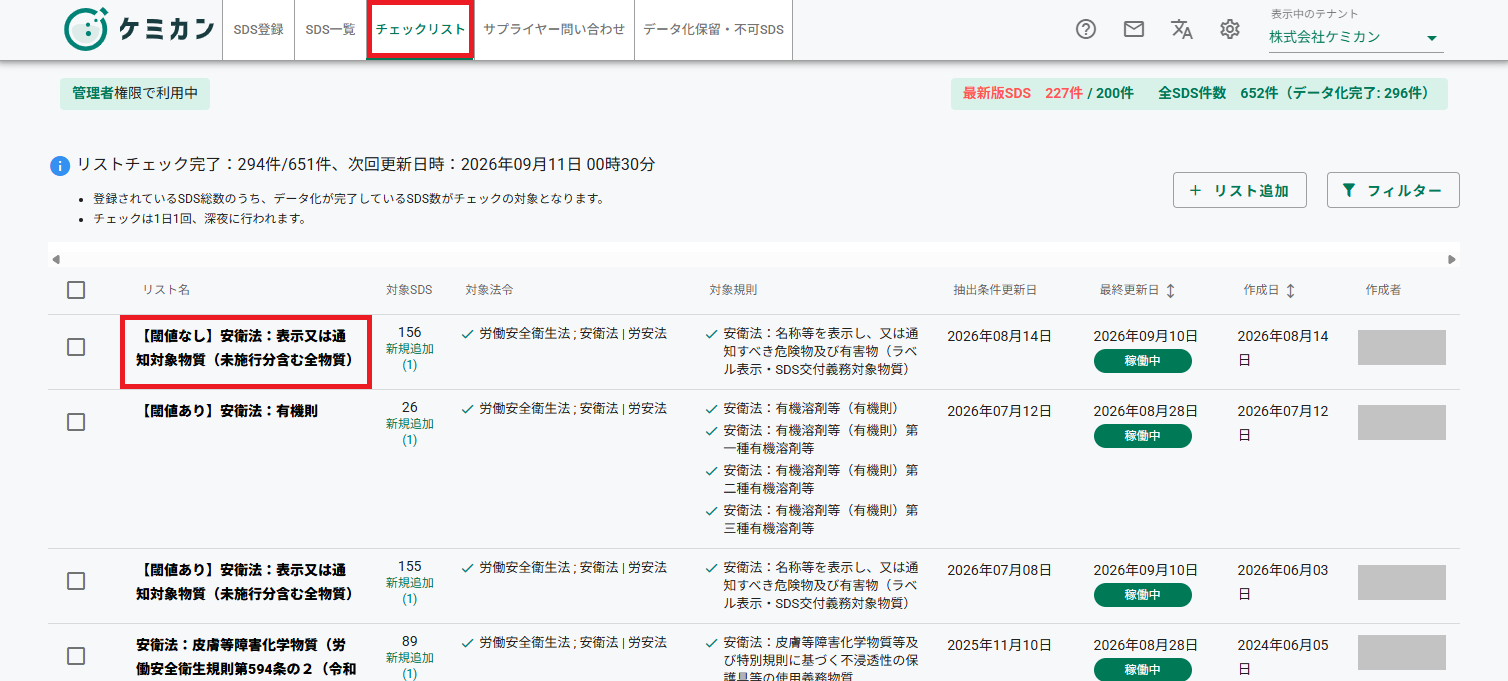Sort by 最終更新日 arrow icon
1508x681 pixels.
click(1170, 290)
